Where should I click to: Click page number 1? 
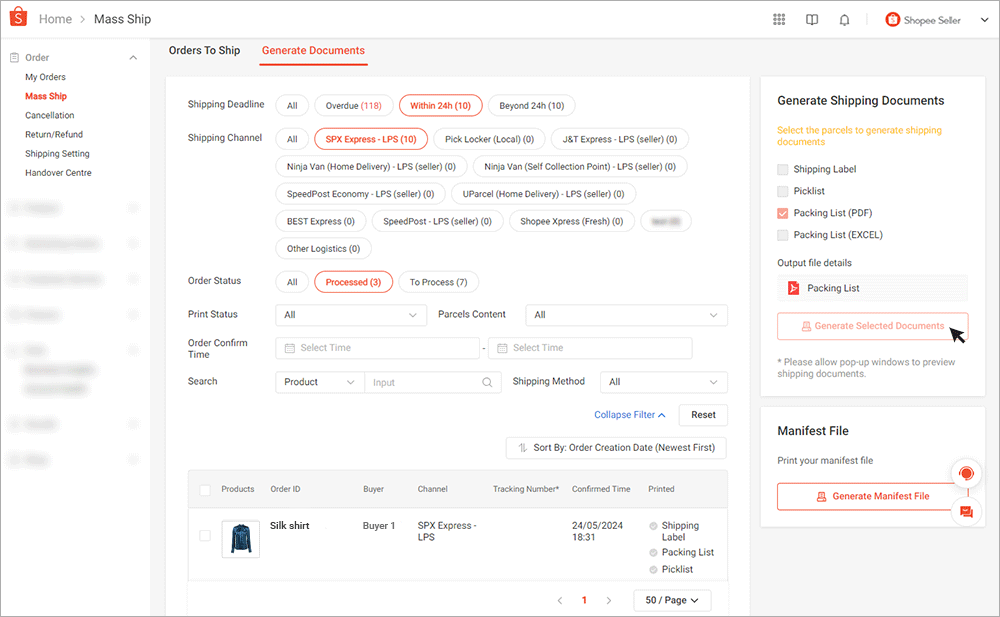tap(584, 600)
